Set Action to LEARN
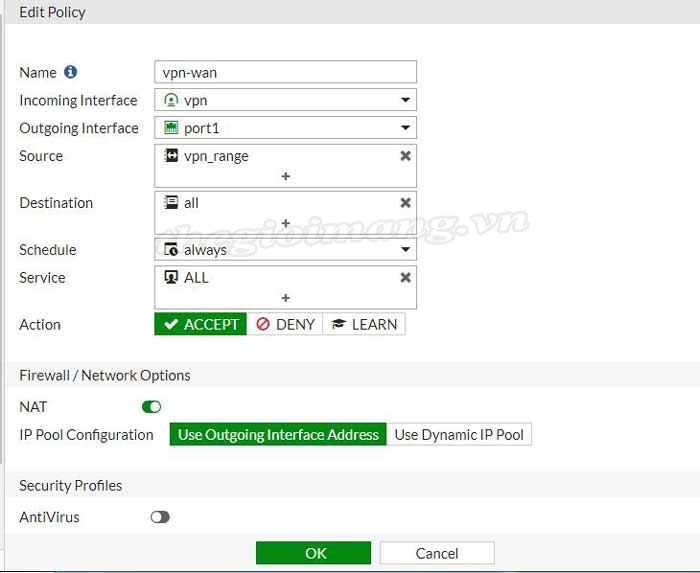Screen dimensions: 700x573 pos(364,324)
